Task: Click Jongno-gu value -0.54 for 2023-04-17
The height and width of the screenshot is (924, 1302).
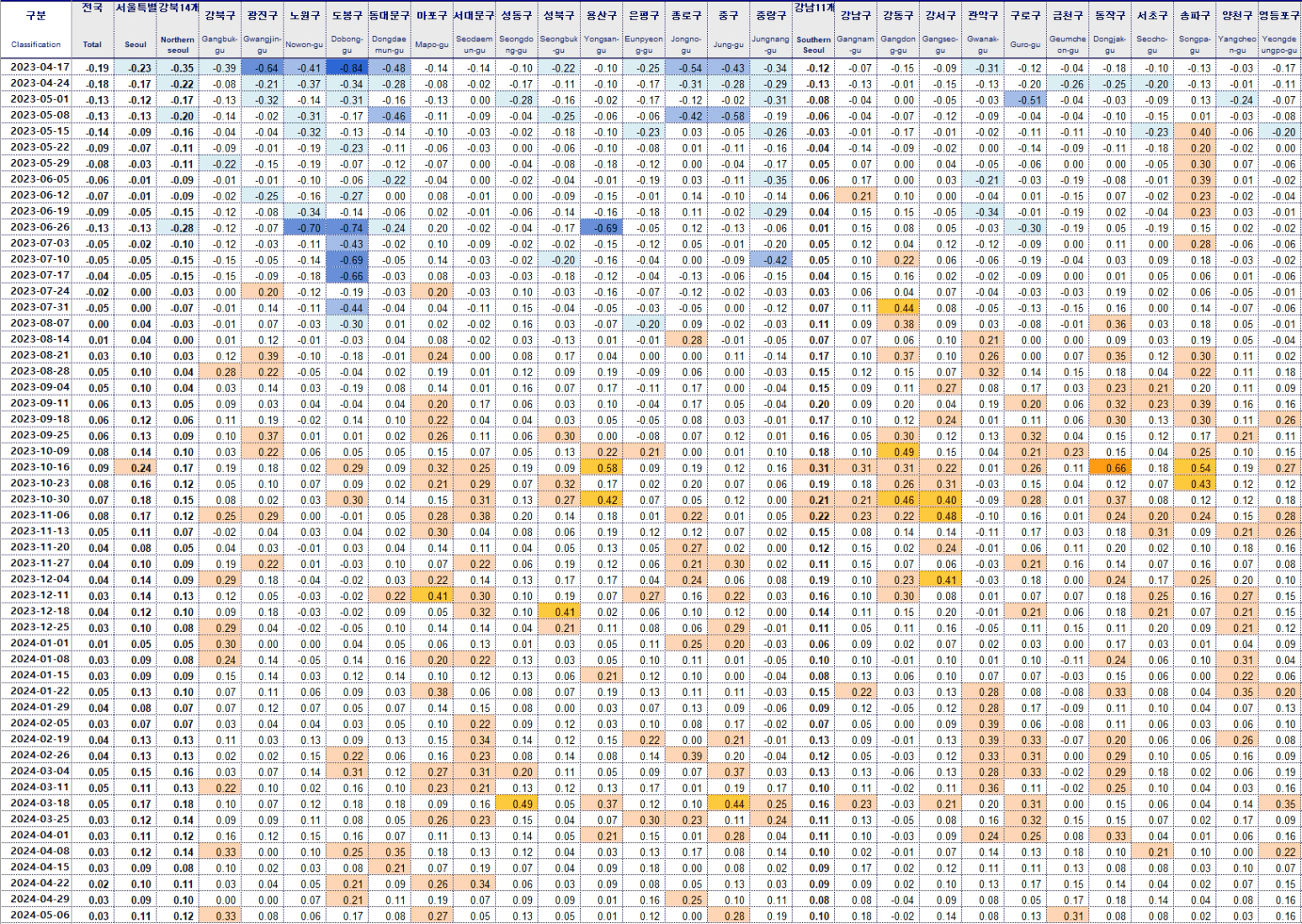Action: point(686,68)
